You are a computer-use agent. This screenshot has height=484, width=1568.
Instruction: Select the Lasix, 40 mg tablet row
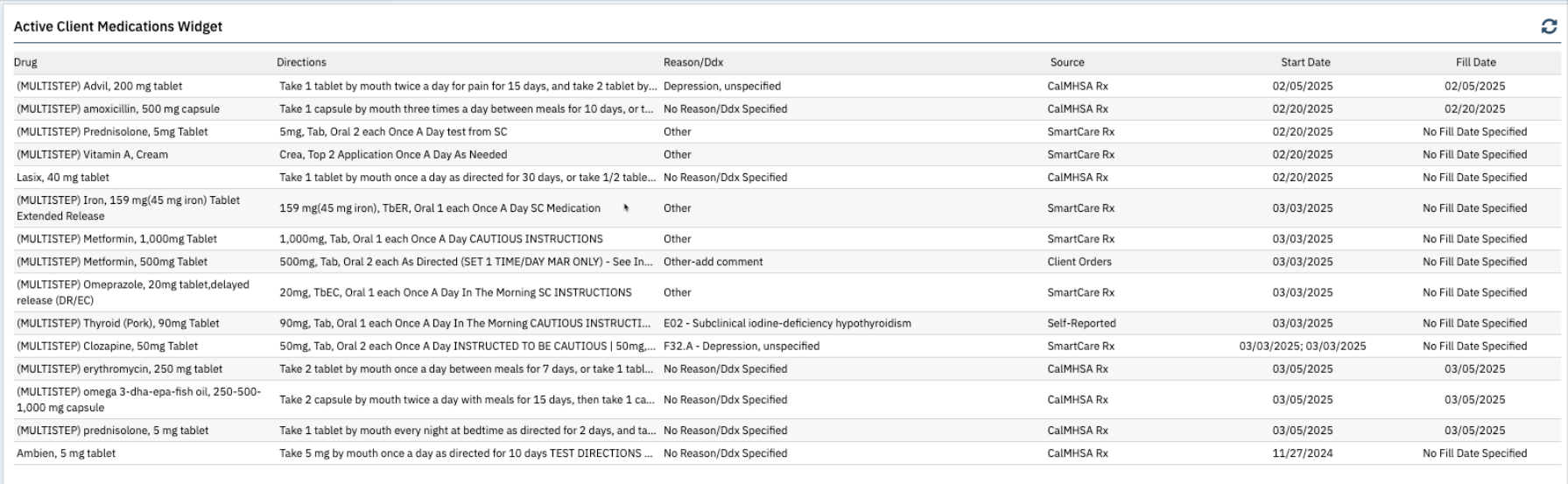[x=63, y=177]
